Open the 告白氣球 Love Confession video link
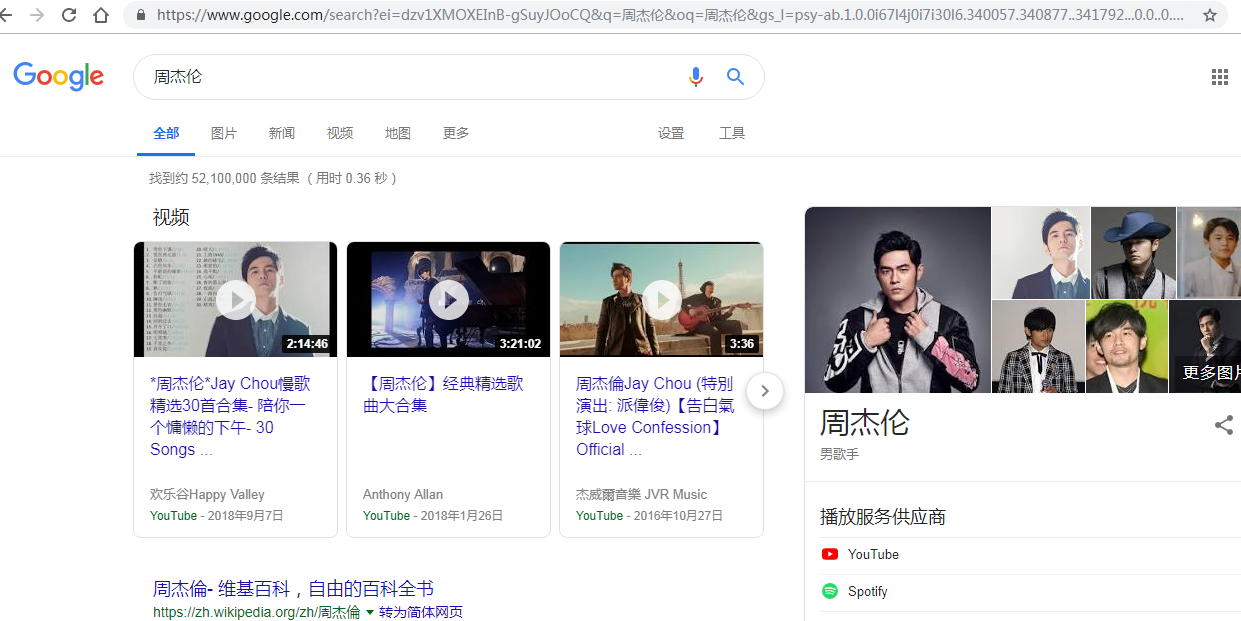 point(655,417)
